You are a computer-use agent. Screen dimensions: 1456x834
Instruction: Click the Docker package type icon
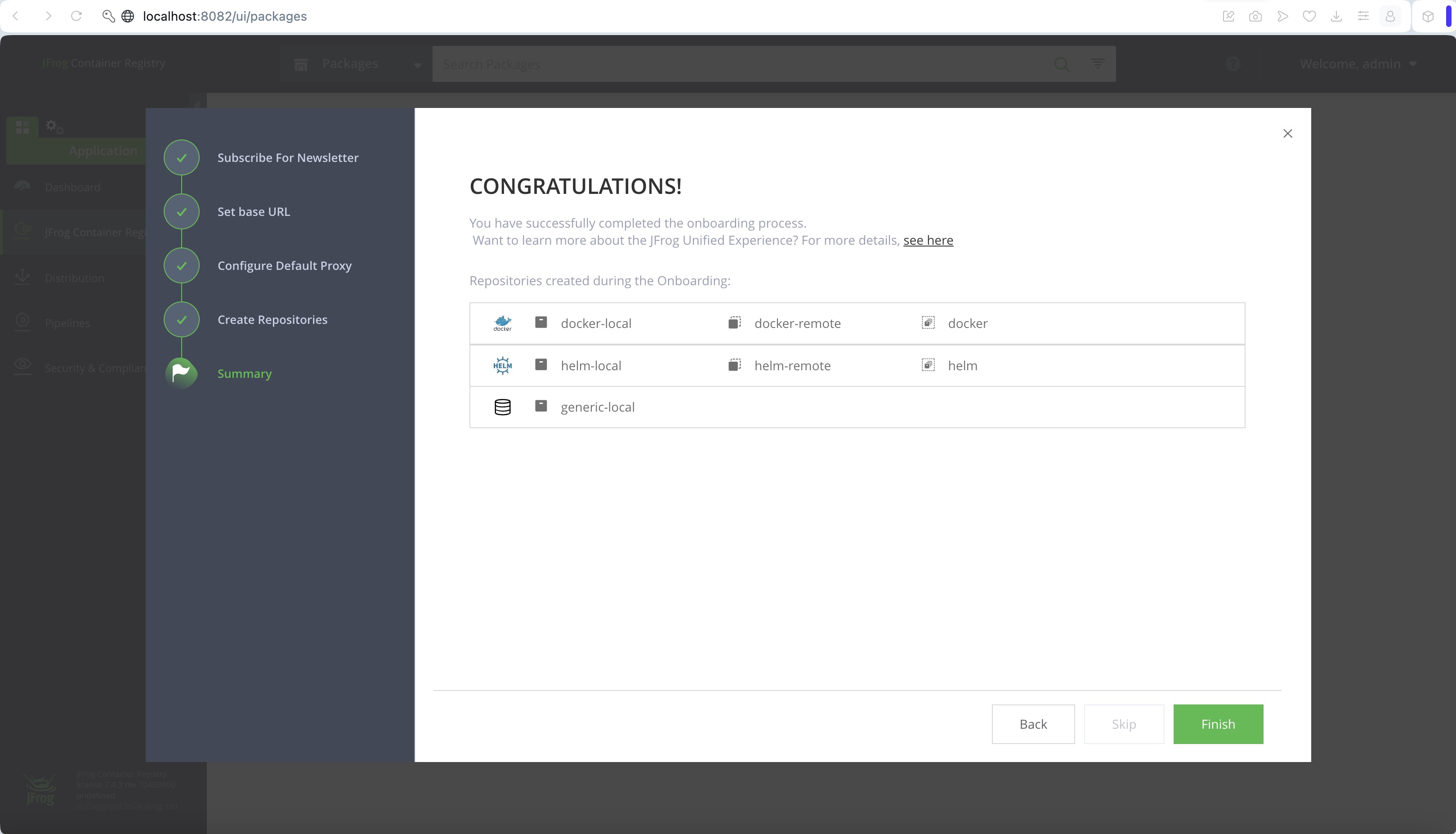pos(502,323)
